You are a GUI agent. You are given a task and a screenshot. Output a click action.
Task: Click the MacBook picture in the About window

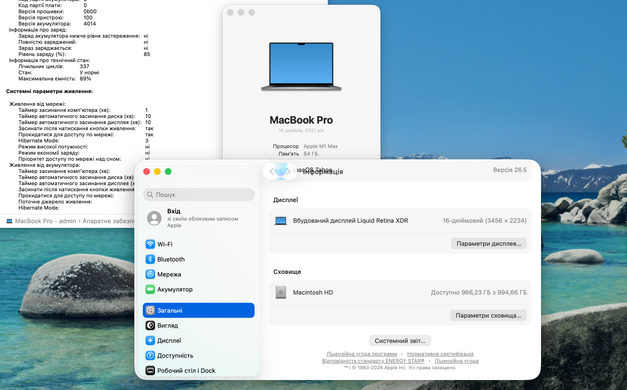(x=301, y=66)
